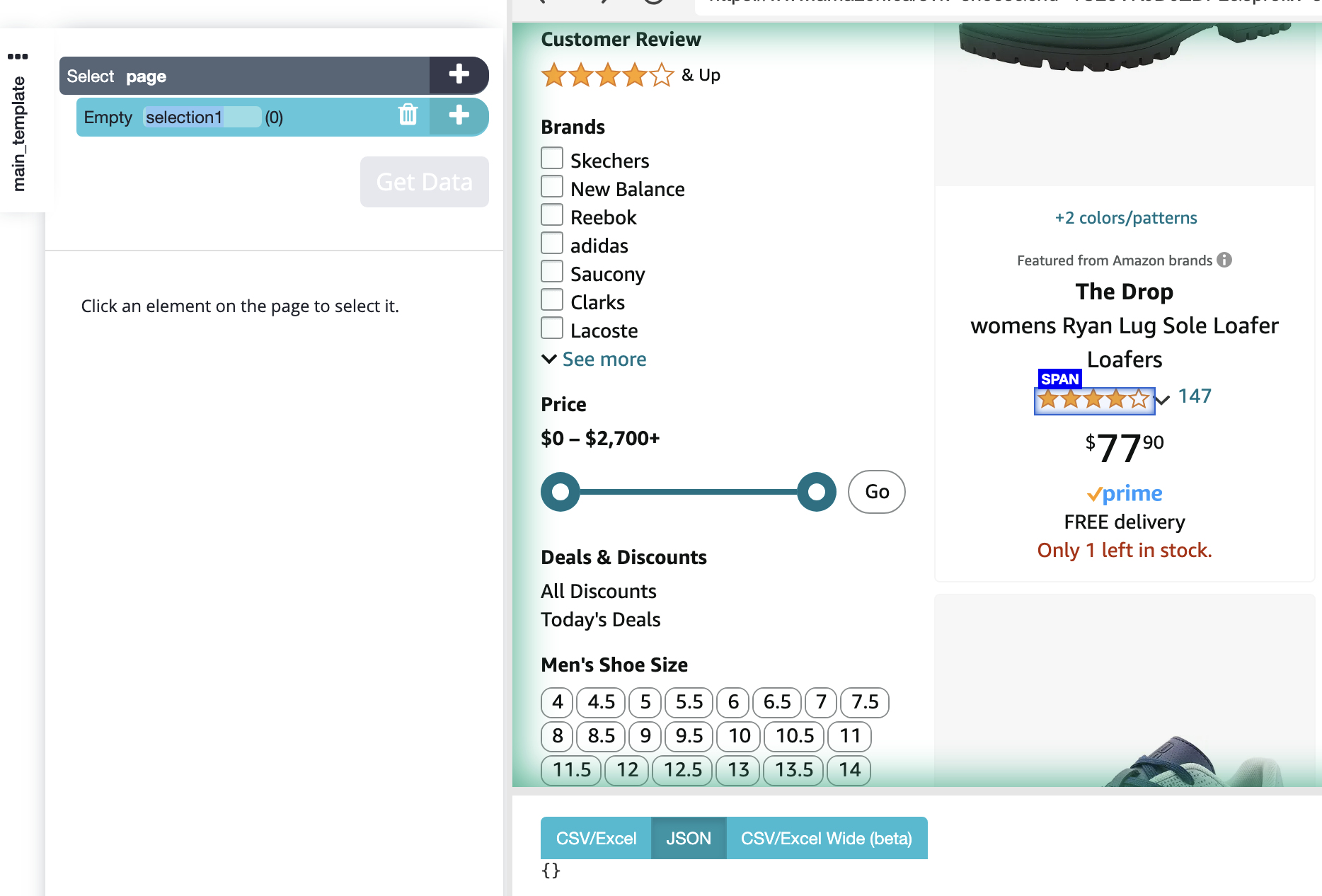
Task: Check the Skechers brand checkbox
Action: click(552, 158)
